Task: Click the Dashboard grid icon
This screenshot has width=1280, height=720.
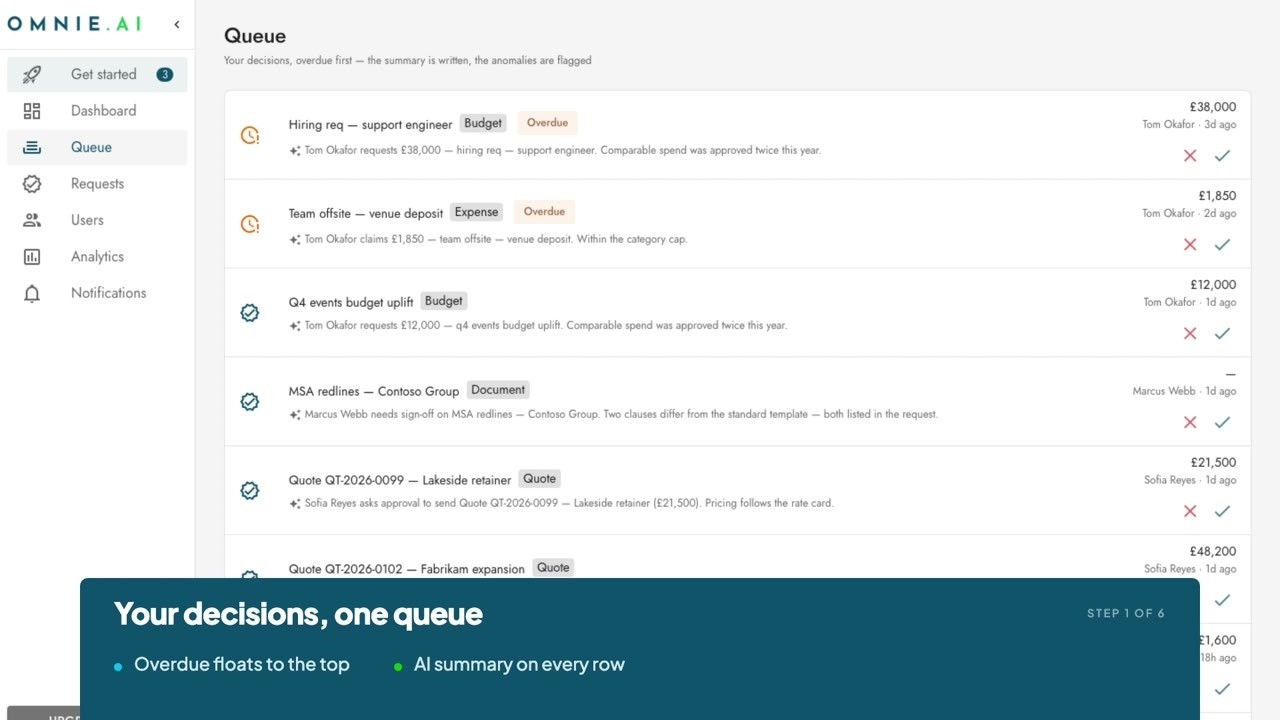Action: [x=32, y=111]
